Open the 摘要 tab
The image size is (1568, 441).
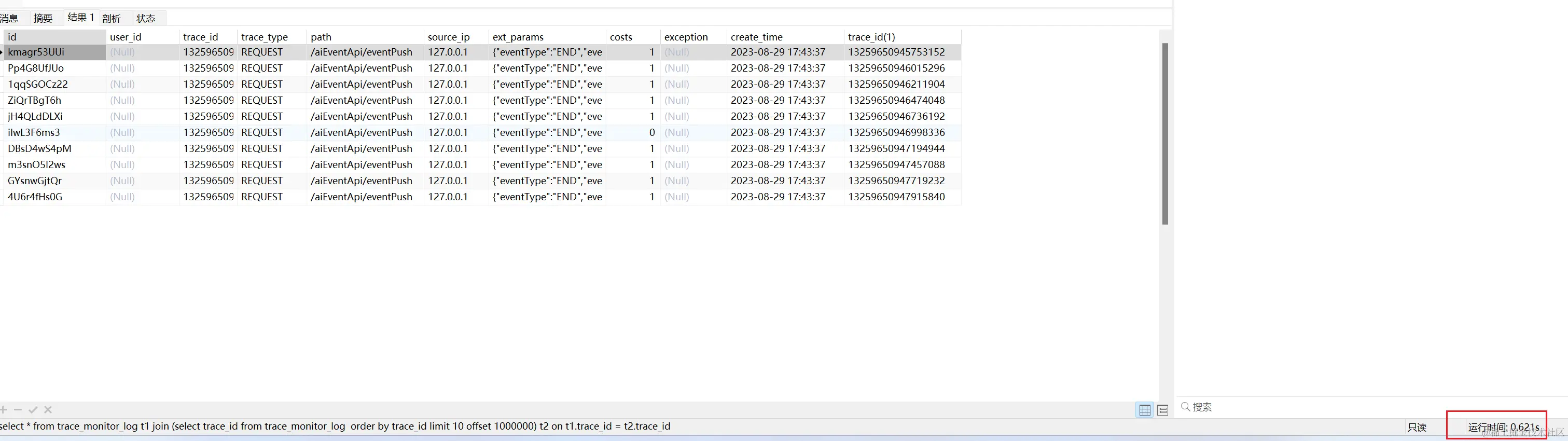pos(43,18)
